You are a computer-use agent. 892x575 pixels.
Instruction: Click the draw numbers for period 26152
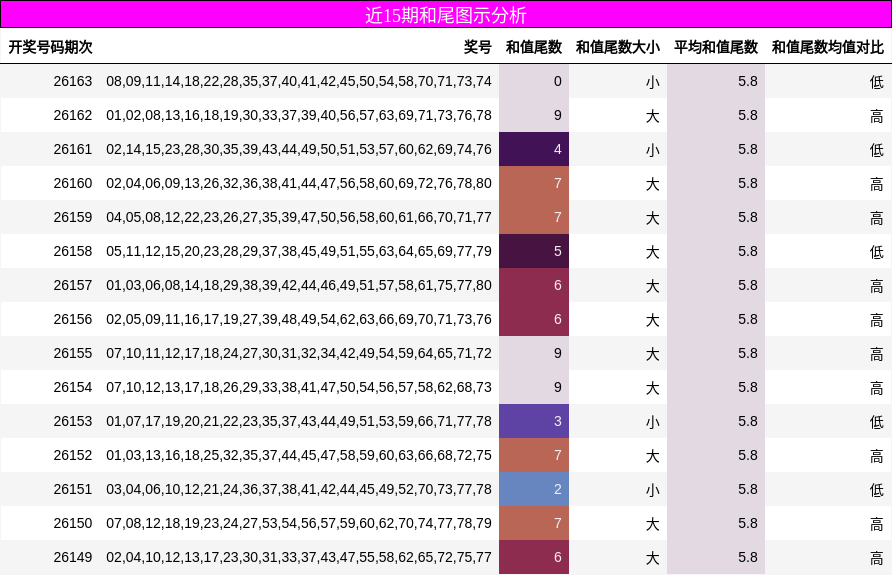tap(299, 455)
